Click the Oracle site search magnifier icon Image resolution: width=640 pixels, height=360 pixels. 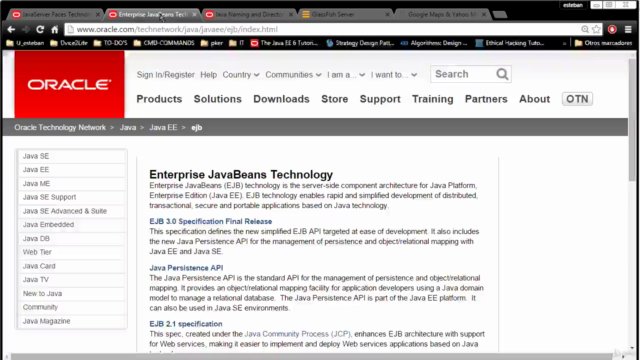(502, 74)
